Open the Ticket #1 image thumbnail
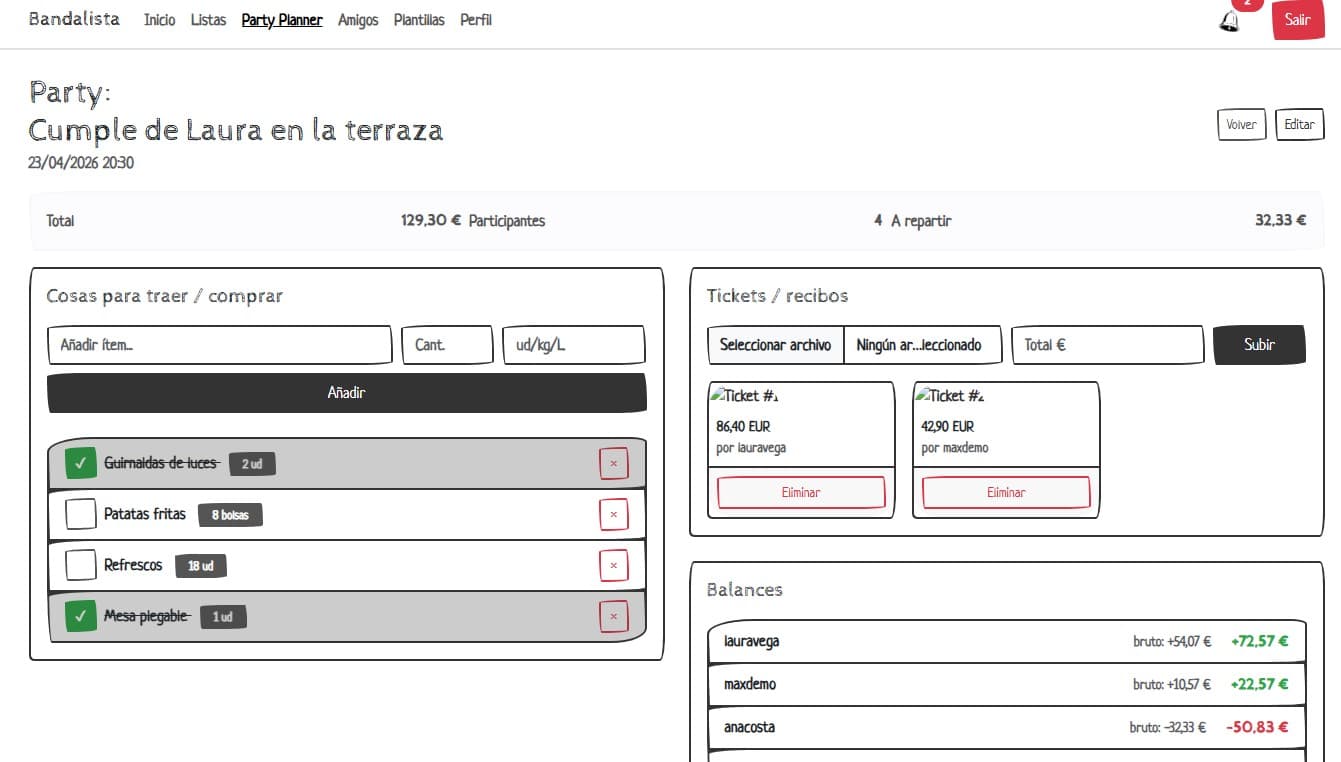The width and height of the screenshot is (1341, 762). coord(745,396)
